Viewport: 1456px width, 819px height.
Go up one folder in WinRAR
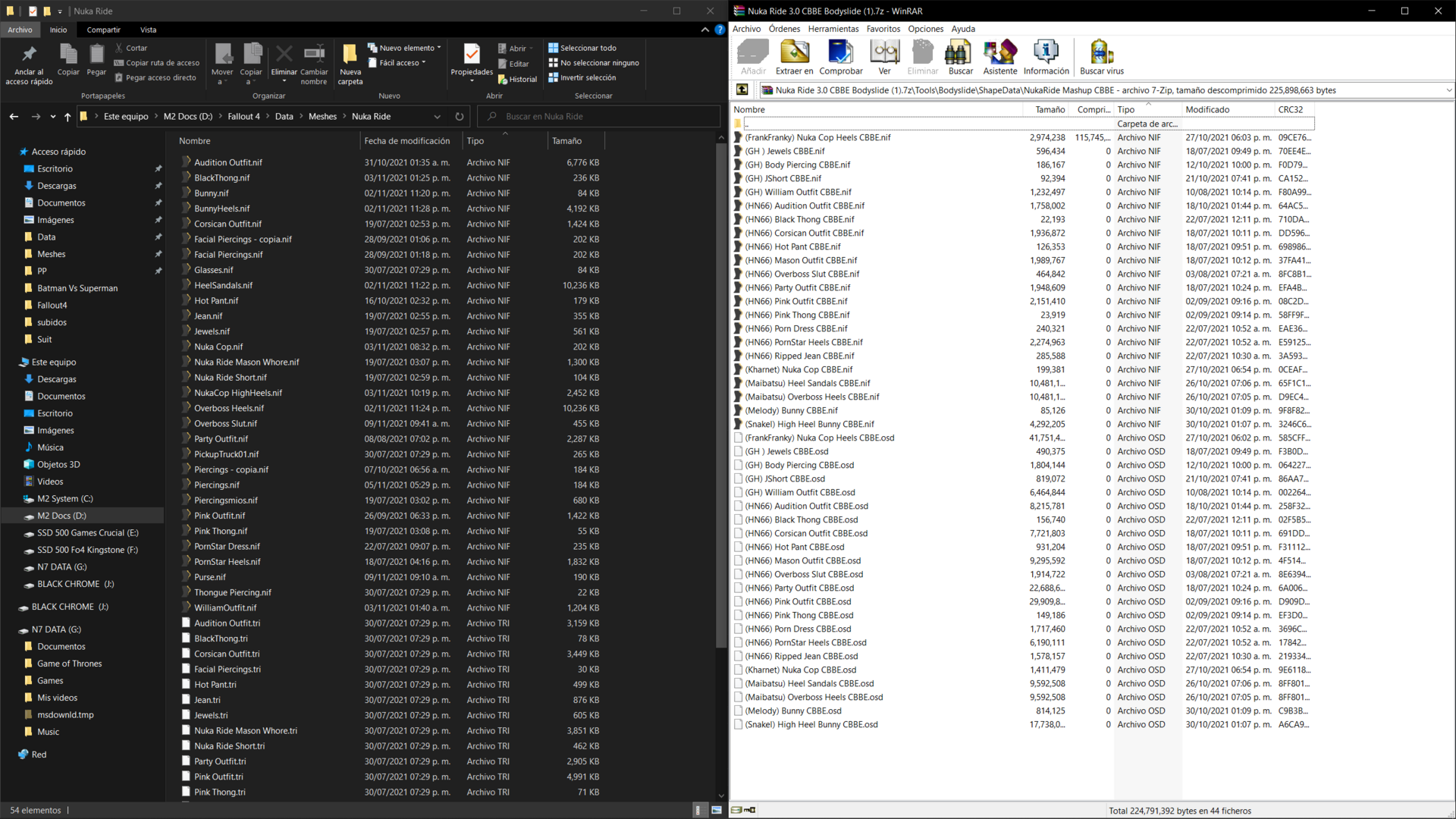click(x=742, y=89)
